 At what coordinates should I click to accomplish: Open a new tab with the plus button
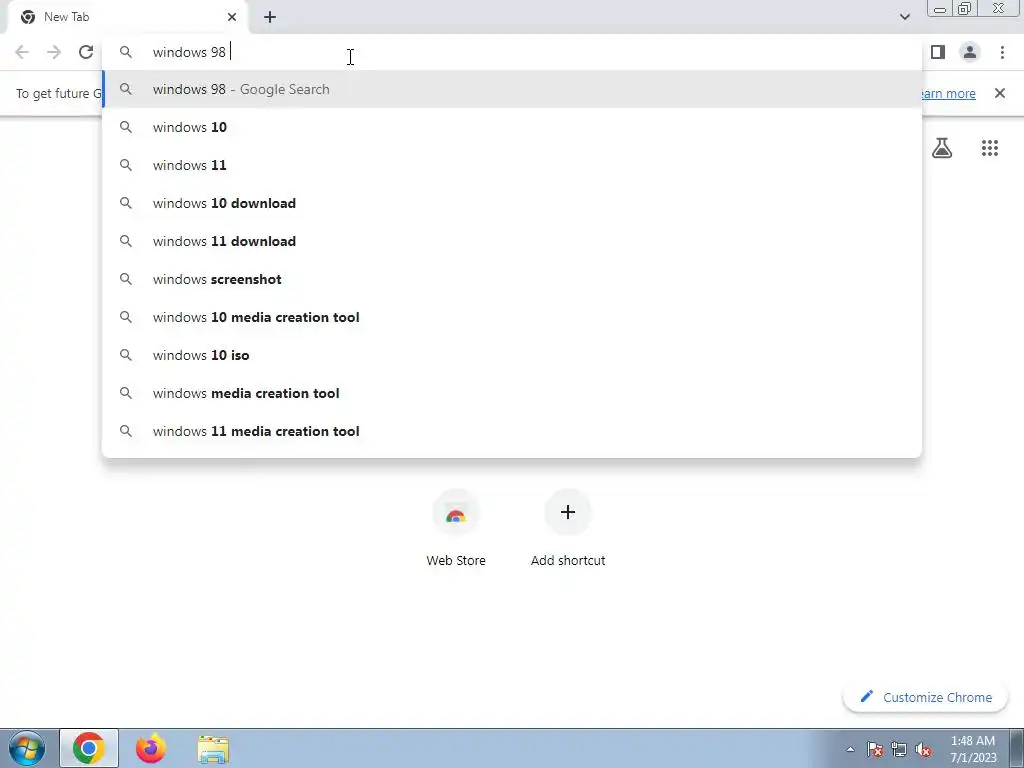[x=270, y=17]
